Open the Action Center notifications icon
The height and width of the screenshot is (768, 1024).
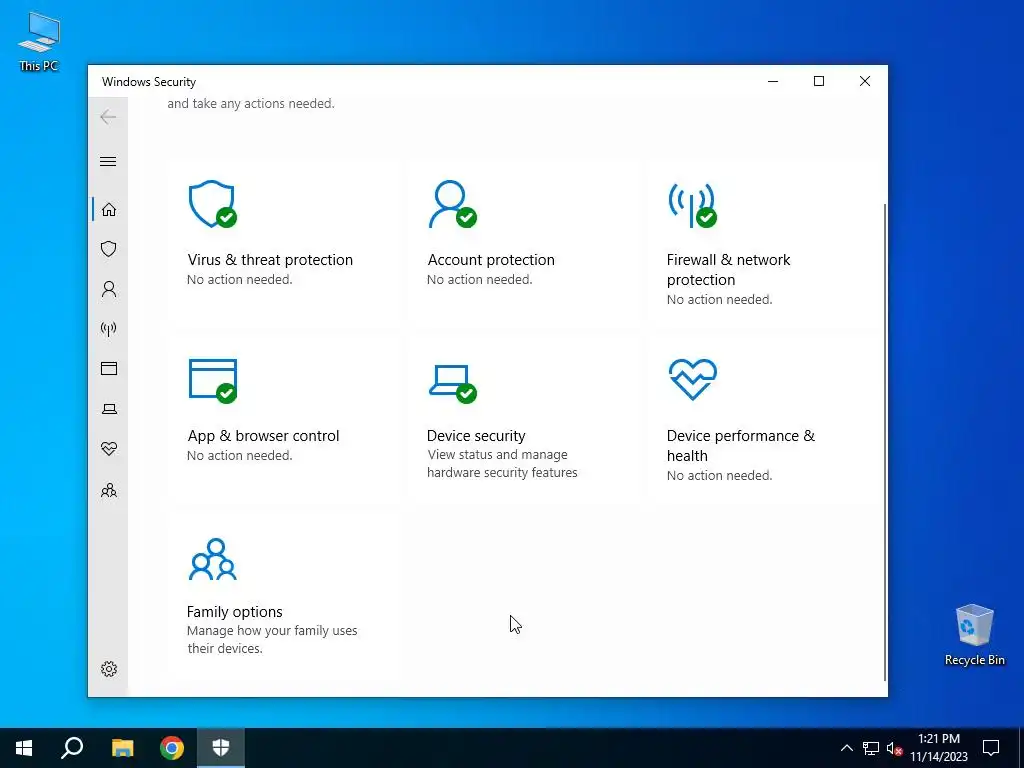(x=991, y=748)
